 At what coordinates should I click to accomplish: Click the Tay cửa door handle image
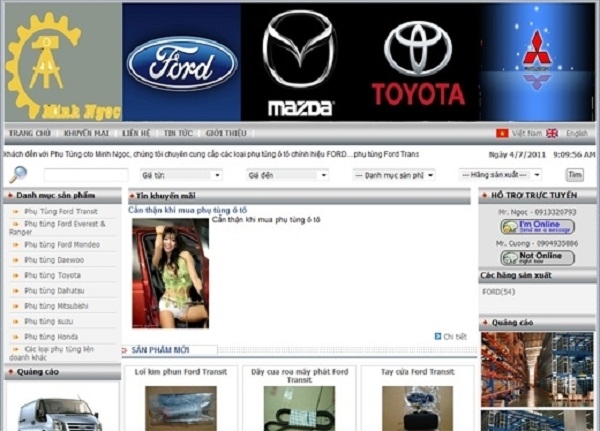point(417,408)
